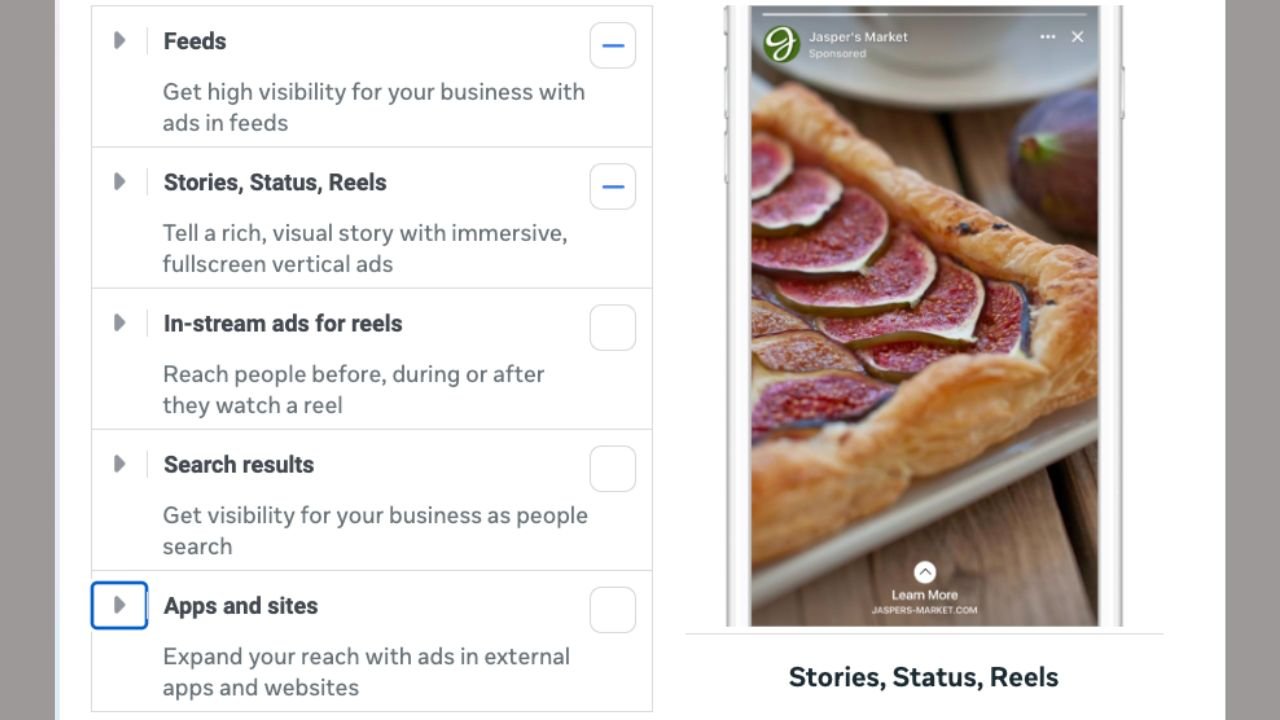1280x720 pixels.
Task: Click Jasper's Market profile logo
Action: click(x=781, y=44)
